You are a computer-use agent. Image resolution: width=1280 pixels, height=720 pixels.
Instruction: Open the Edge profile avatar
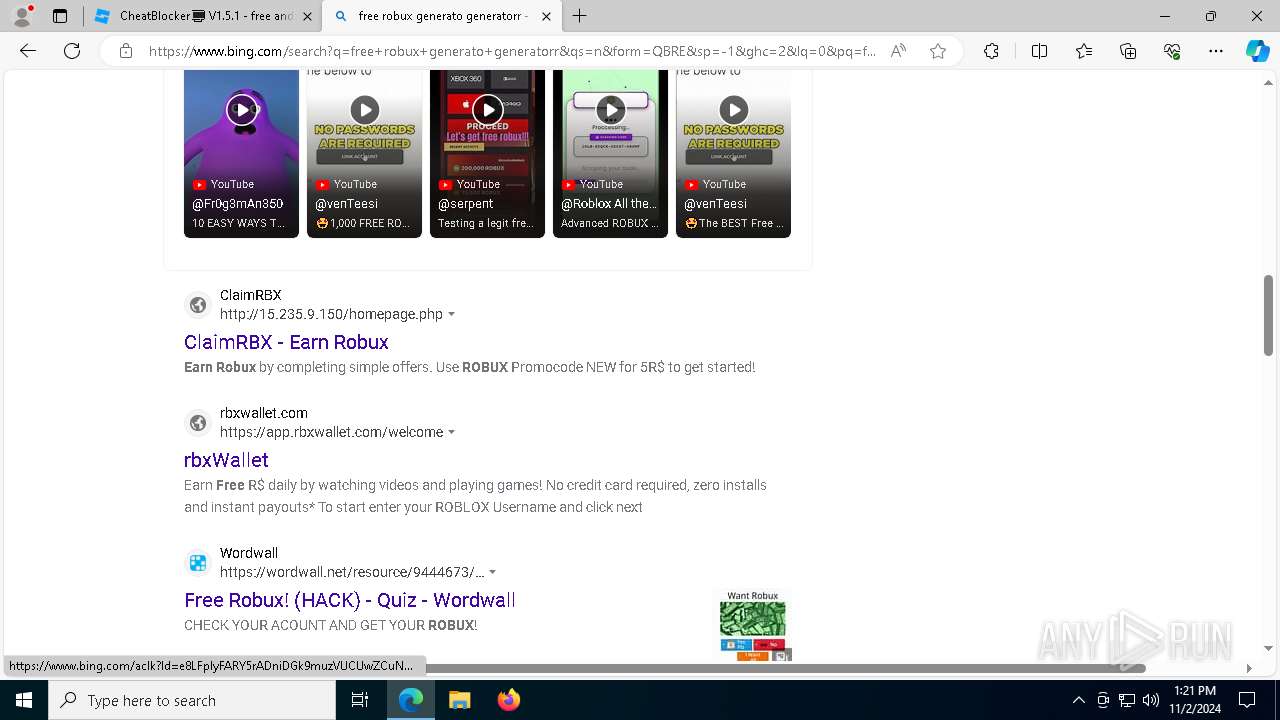click(x=22, y=16)
